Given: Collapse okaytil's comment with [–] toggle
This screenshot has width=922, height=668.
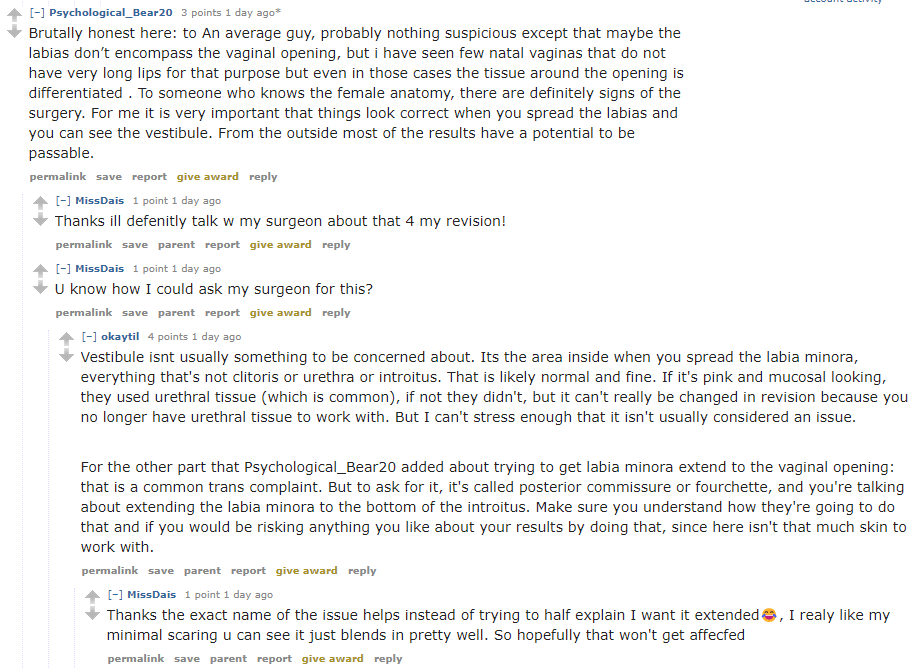Looking at the screenshot, I should pyautogui.click(x=89, y=336).
